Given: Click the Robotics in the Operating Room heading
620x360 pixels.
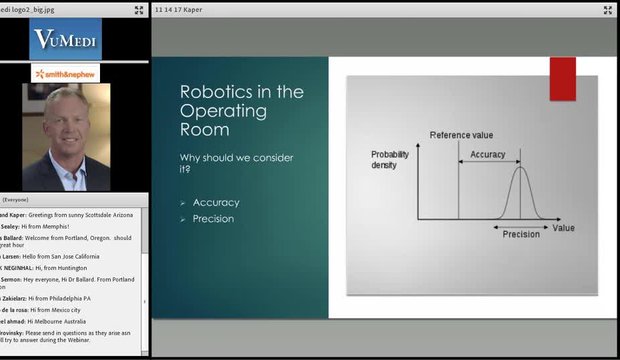Looking at the screenshot, I should coord(242,110).
